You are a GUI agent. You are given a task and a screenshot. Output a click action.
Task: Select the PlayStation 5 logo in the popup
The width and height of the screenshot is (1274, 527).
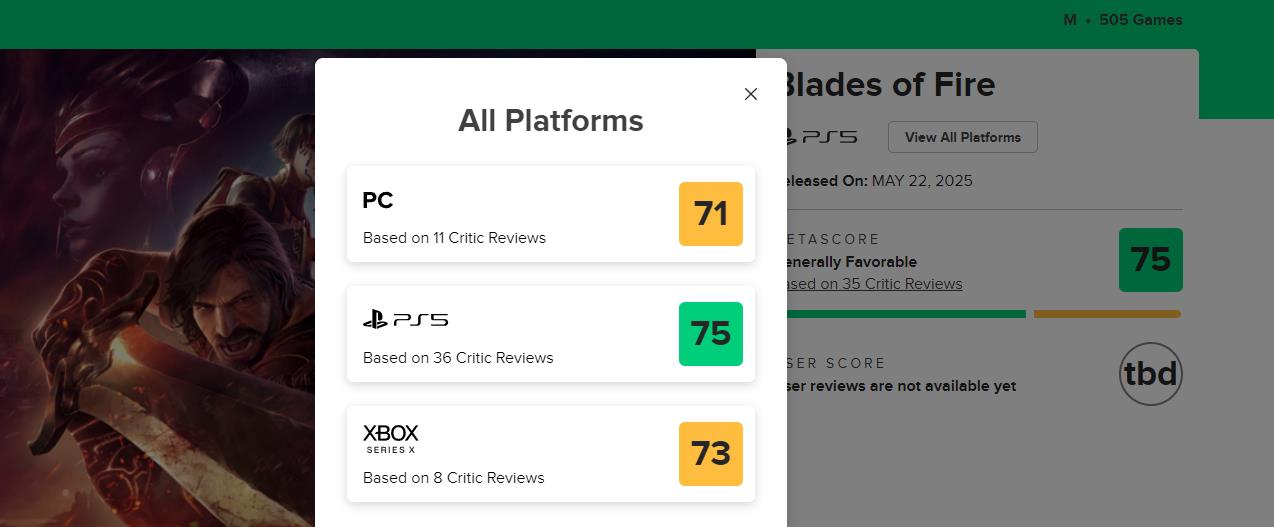[405, 320]
